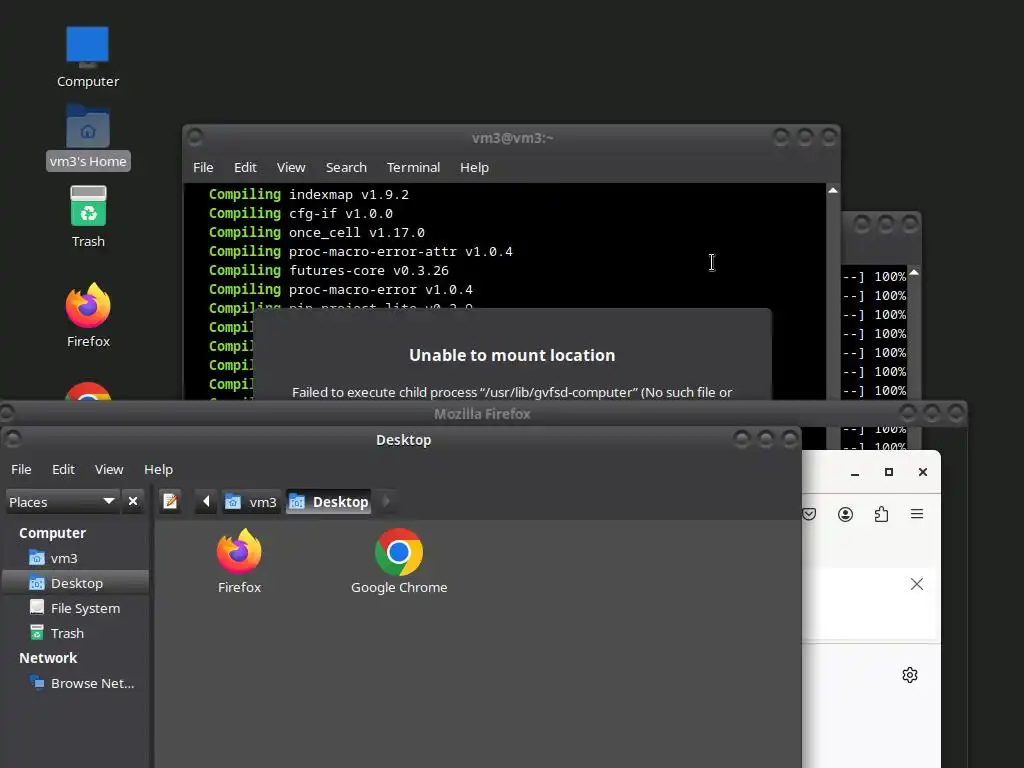
Task: Open the Edit menu in Desktop window
Action: click(63, 470)
